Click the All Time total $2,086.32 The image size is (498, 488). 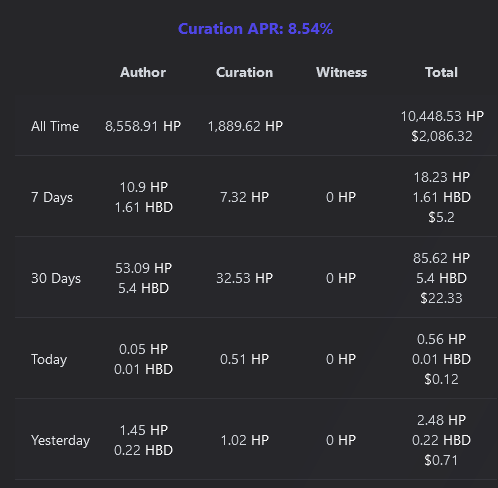[x=442, y=136]
